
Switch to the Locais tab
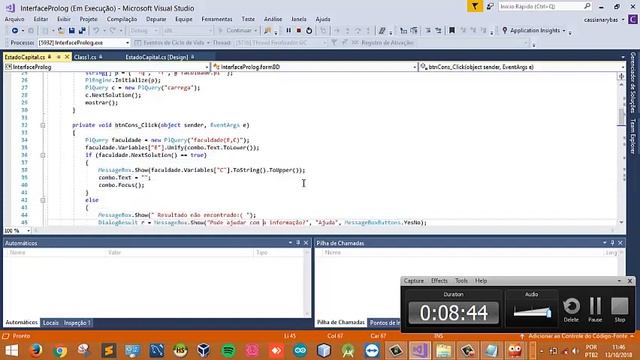point(51,323)
